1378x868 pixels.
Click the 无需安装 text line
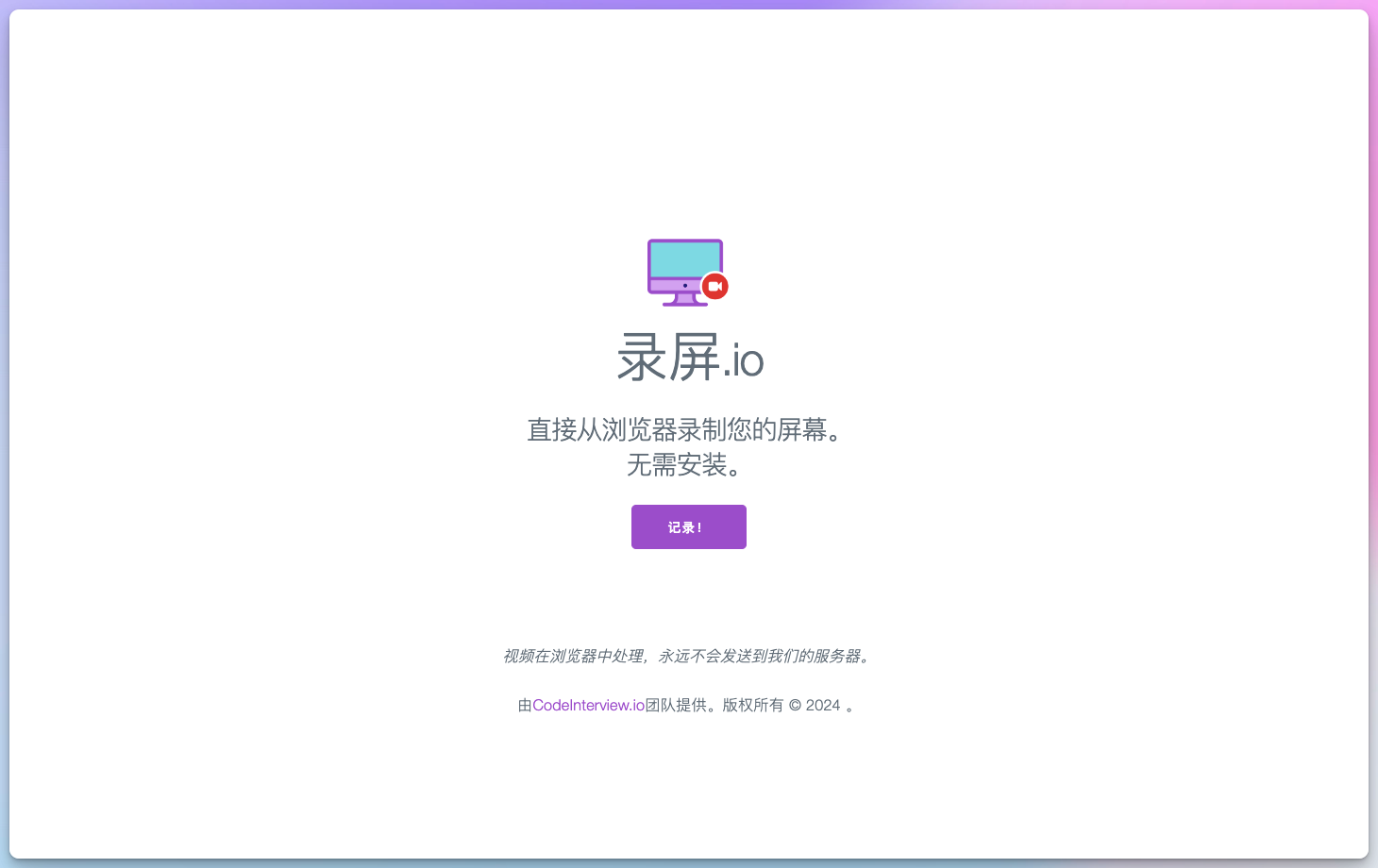pos(684,465)
